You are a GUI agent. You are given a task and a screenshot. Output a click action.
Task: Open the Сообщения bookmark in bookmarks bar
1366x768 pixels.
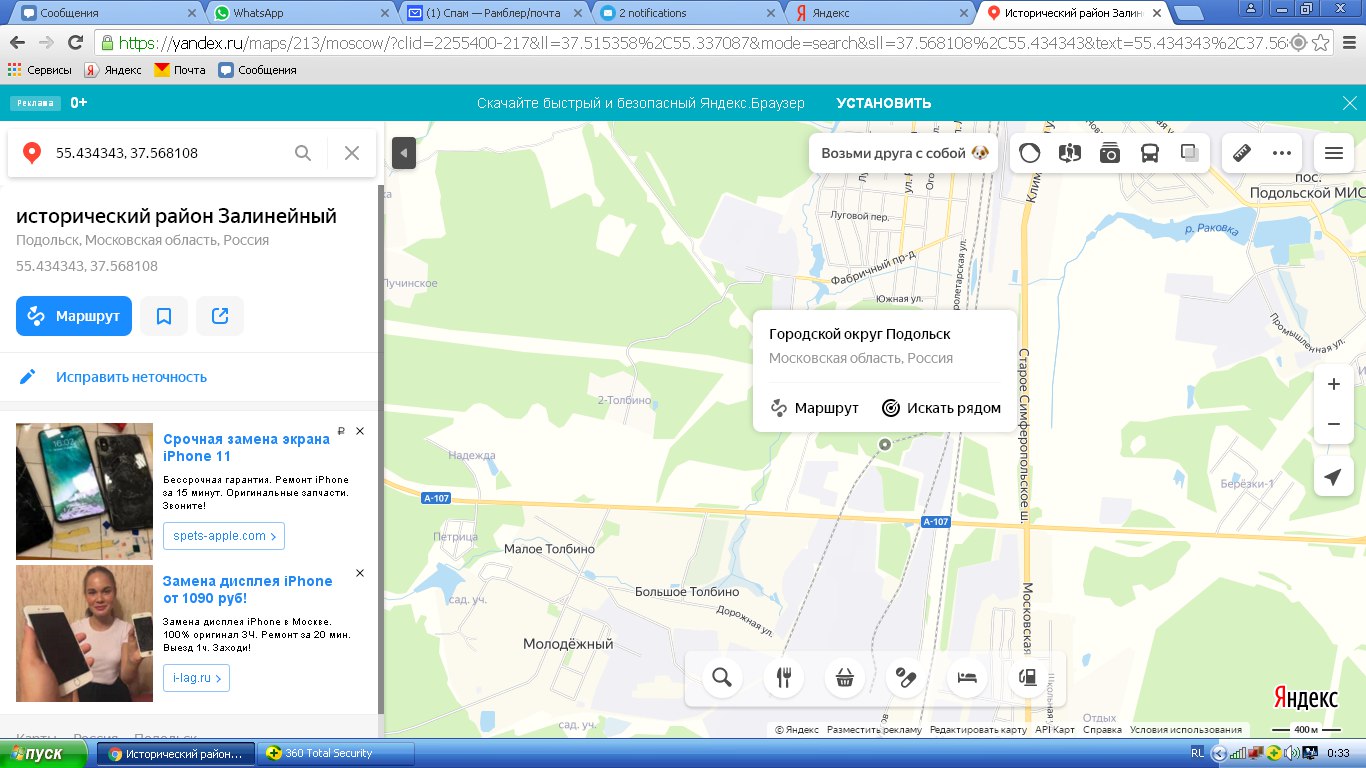point(258,70)
